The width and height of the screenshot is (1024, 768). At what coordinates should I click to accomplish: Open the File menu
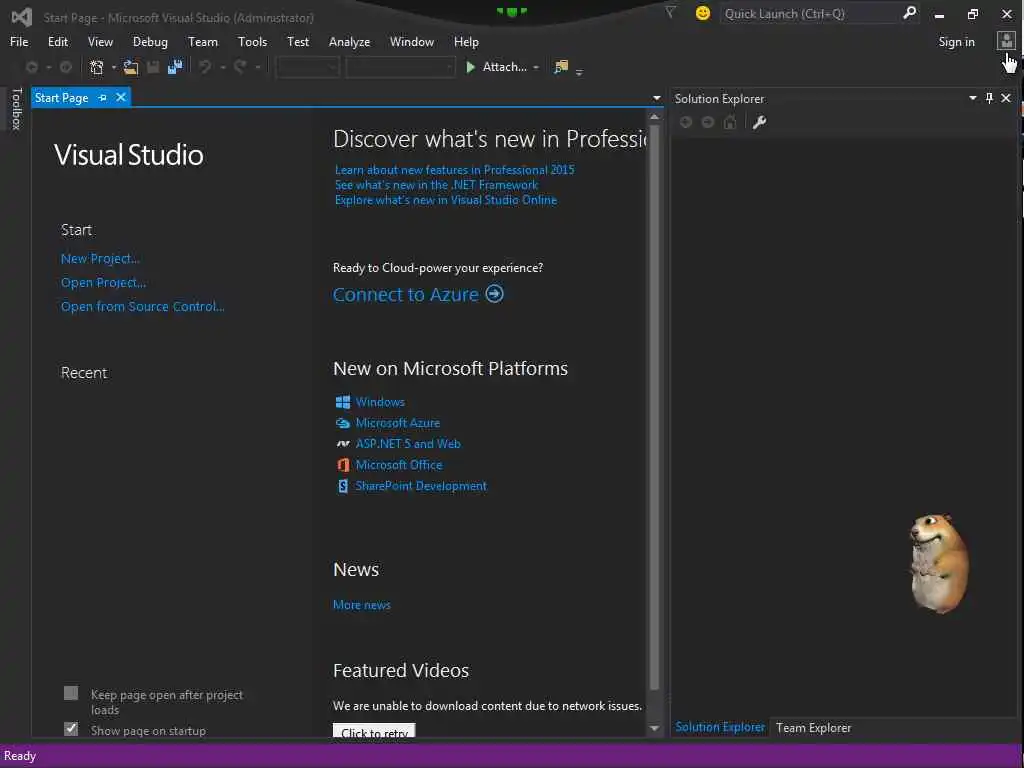click(19, 42)
